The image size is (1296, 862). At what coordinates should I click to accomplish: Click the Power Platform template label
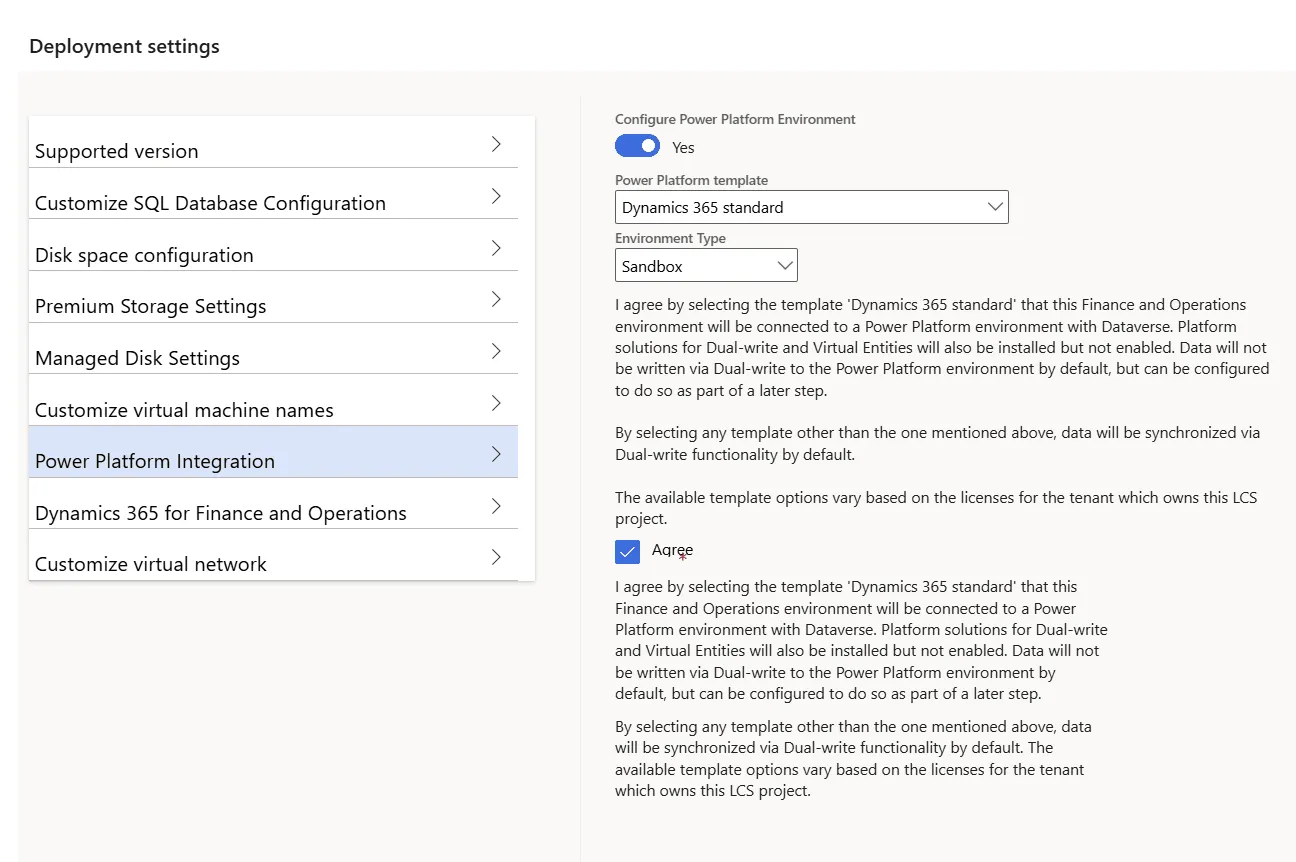(x=691, y=181)
